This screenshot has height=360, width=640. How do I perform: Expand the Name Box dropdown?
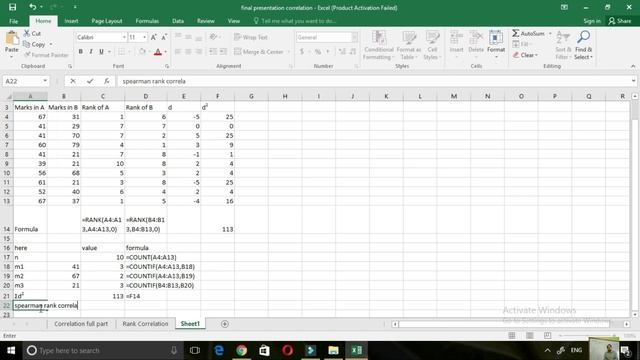45,81
